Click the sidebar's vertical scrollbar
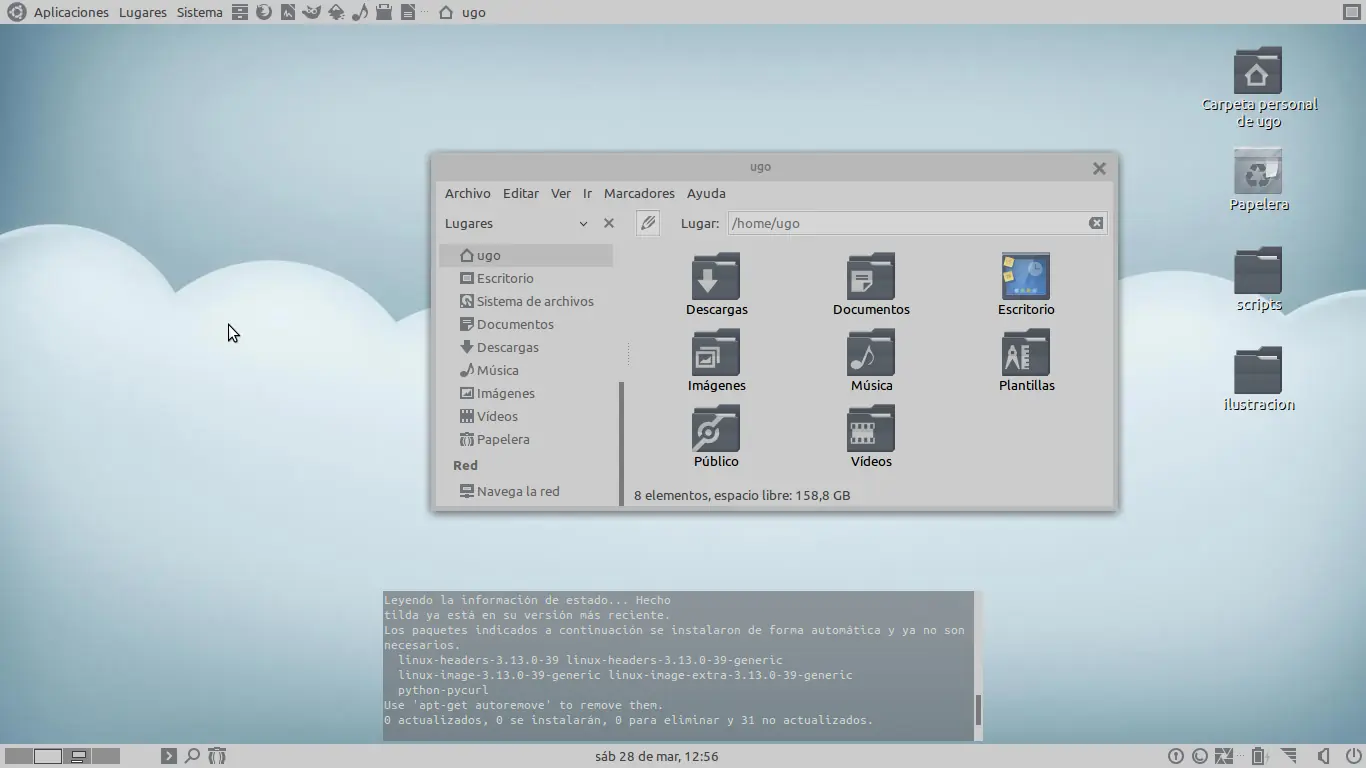Screen dimensions: 1366x768 pyautogui.click(x=621, y=443)
